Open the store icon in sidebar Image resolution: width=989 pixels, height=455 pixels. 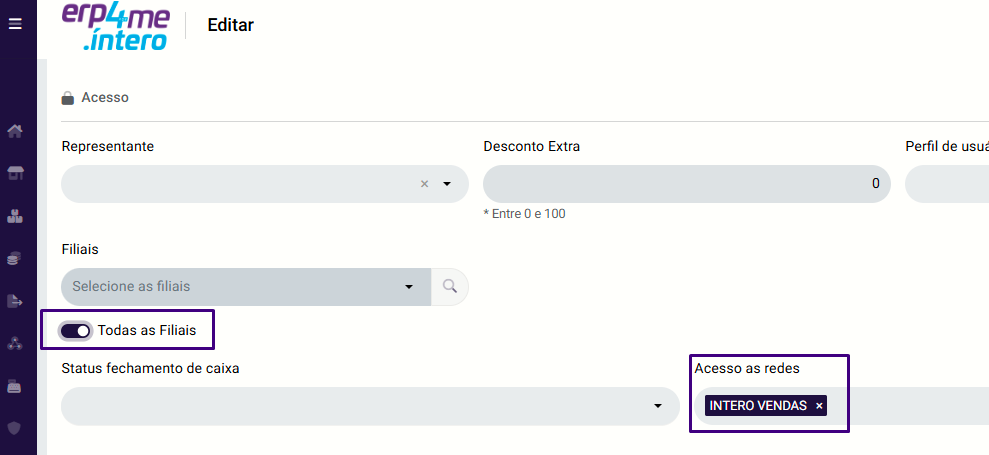click(15, 173)
